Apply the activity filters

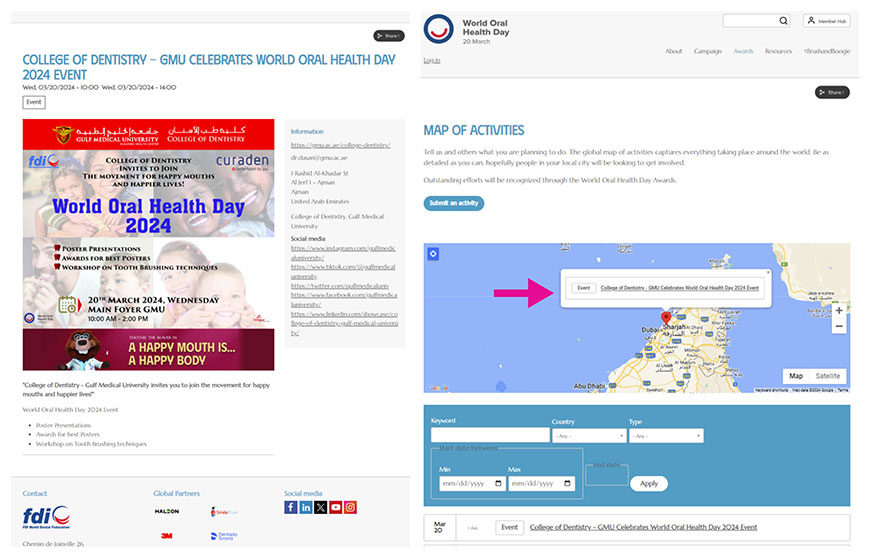point(649,483)
